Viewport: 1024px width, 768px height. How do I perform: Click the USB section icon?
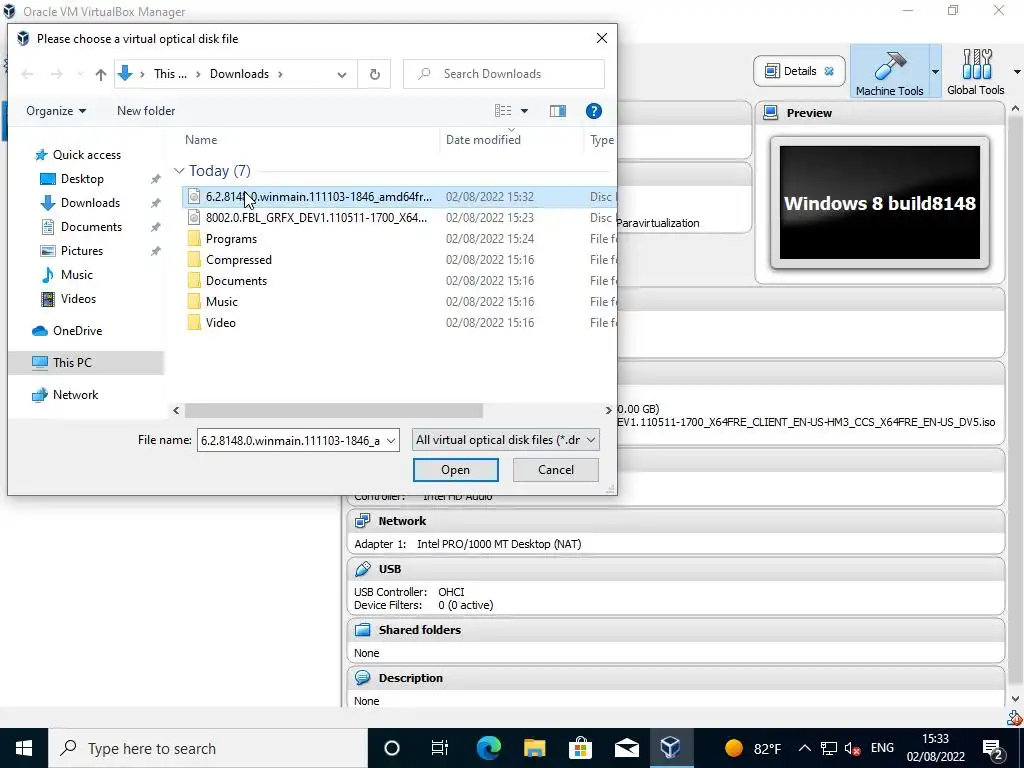pyautogui.click(x=362, y=569)
